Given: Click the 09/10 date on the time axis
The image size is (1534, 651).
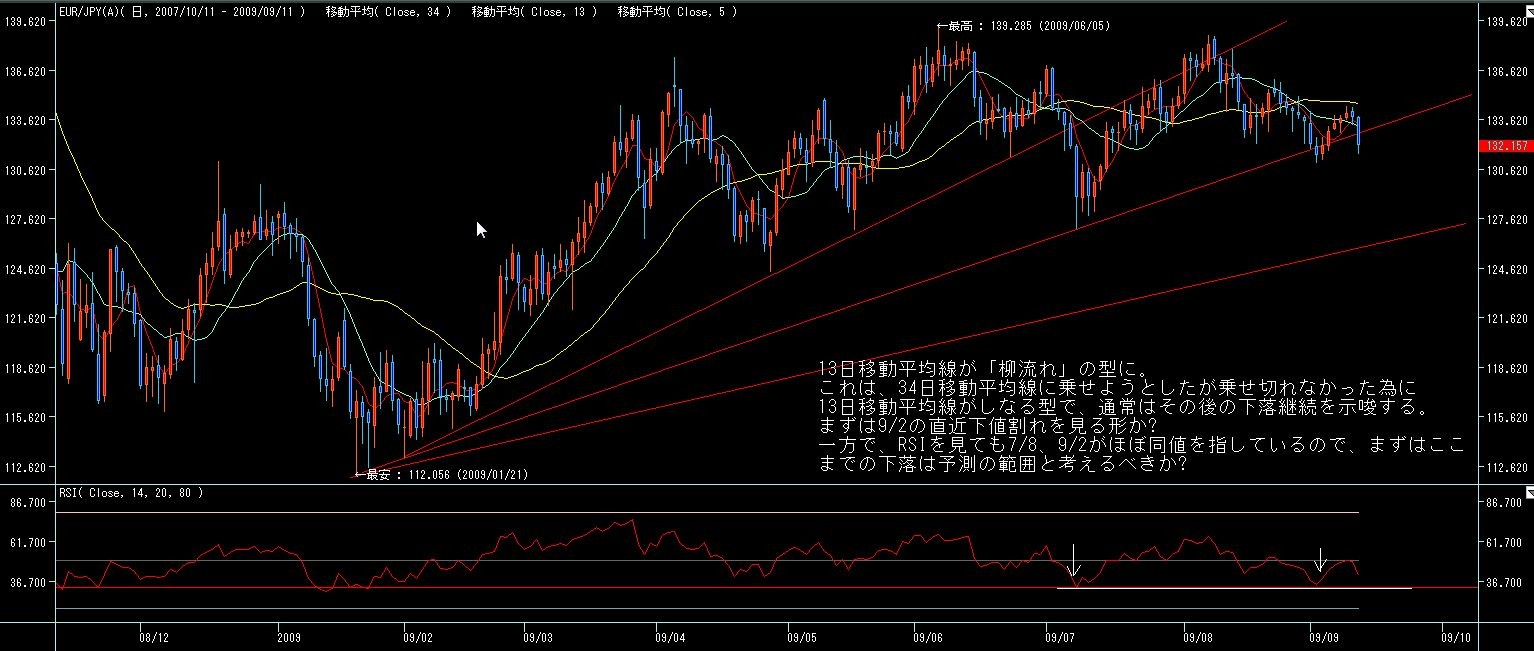Looking at the screenshot, I should point(1455,636).
